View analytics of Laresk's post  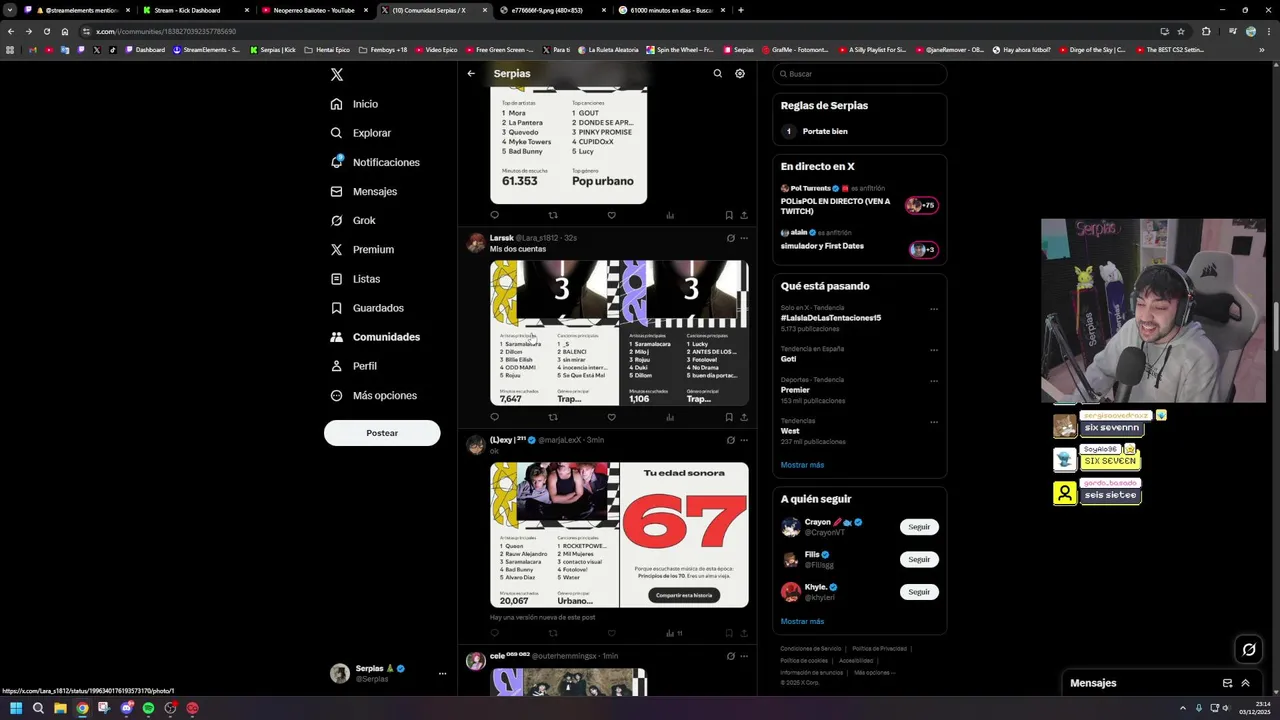pyautogui.click(x=670, y=417)
